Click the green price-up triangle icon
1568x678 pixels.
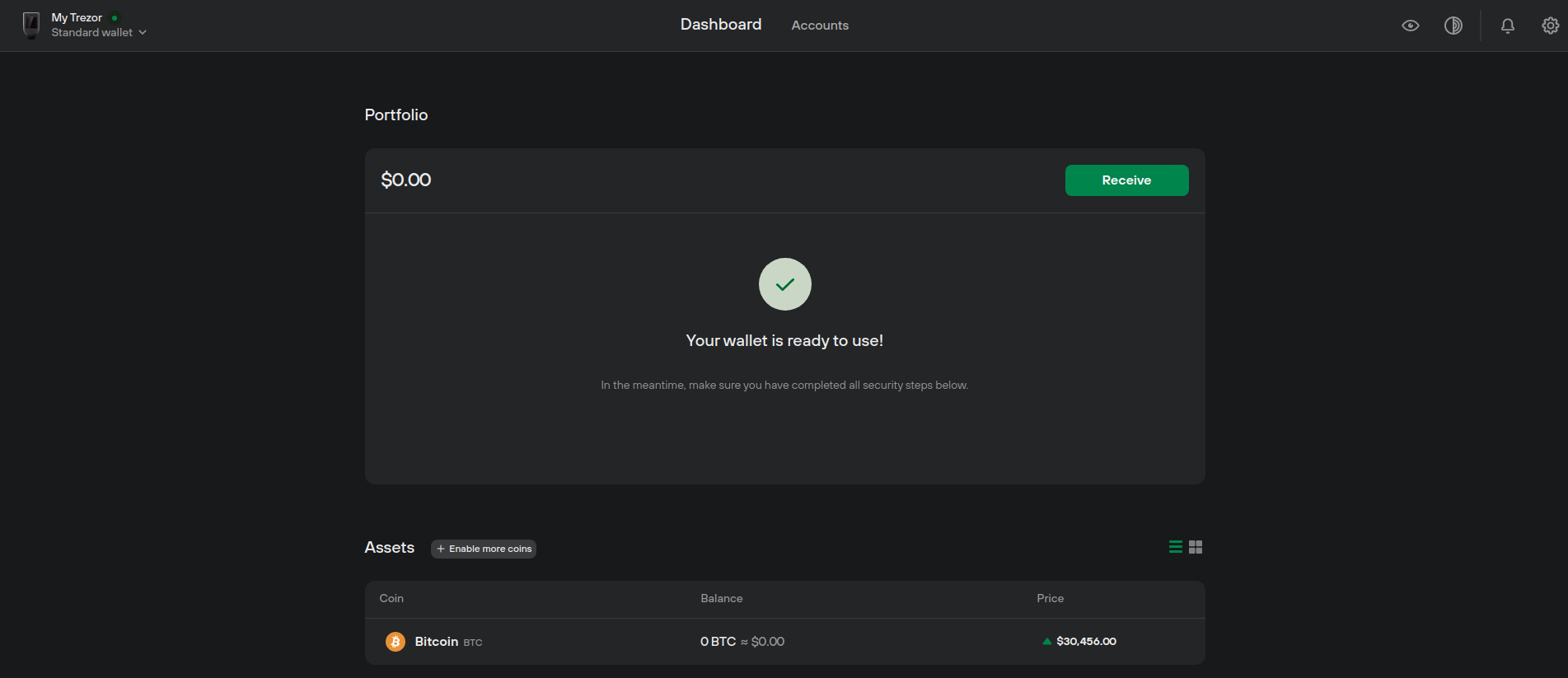(1047, 641)
